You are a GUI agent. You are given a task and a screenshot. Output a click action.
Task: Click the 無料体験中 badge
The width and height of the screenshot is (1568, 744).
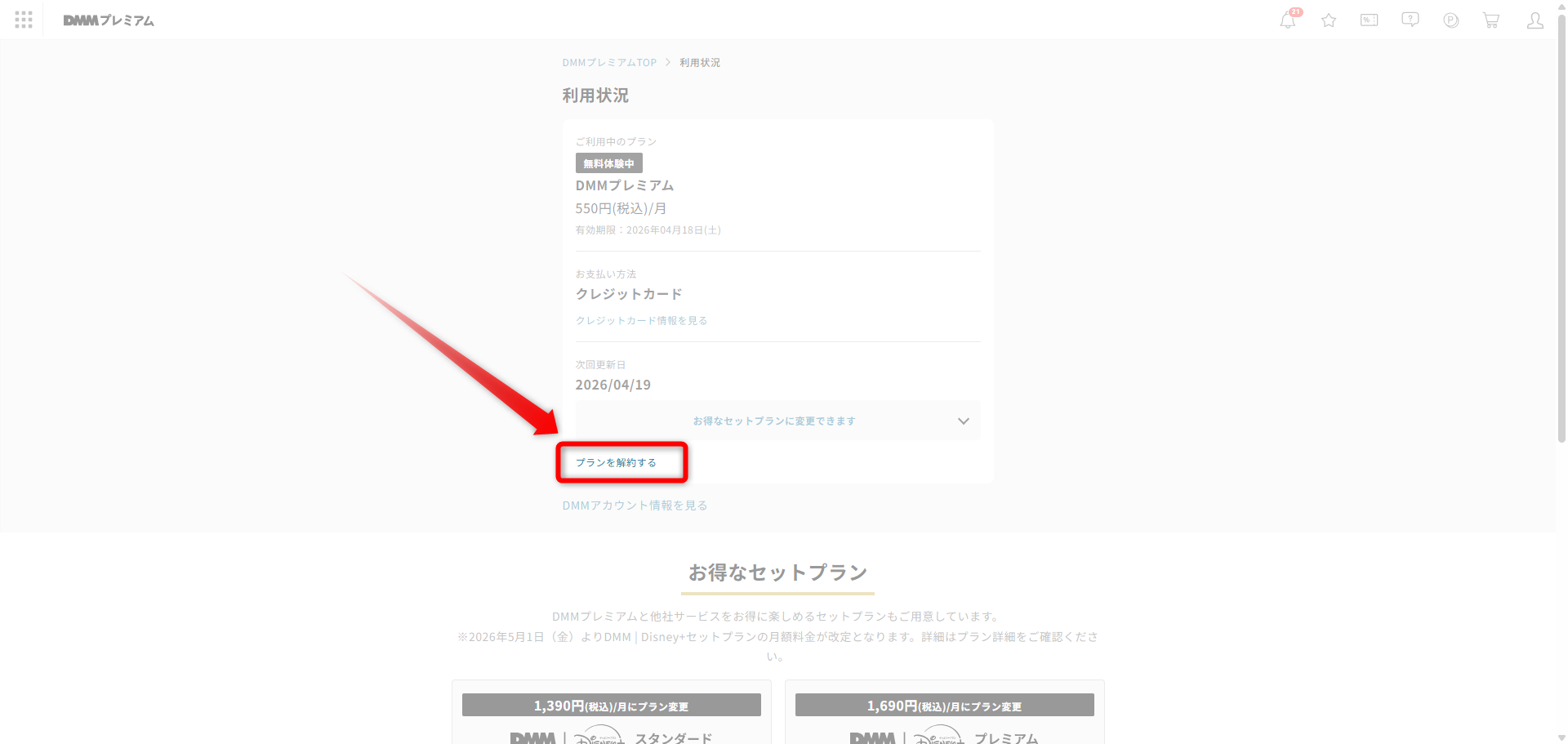[609, 163]
